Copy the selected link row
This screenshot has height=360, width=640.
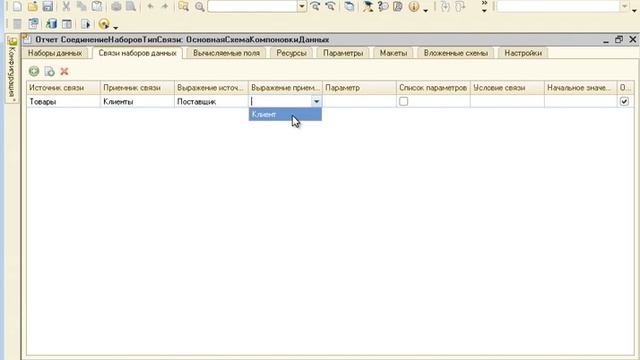pos(49,71)
